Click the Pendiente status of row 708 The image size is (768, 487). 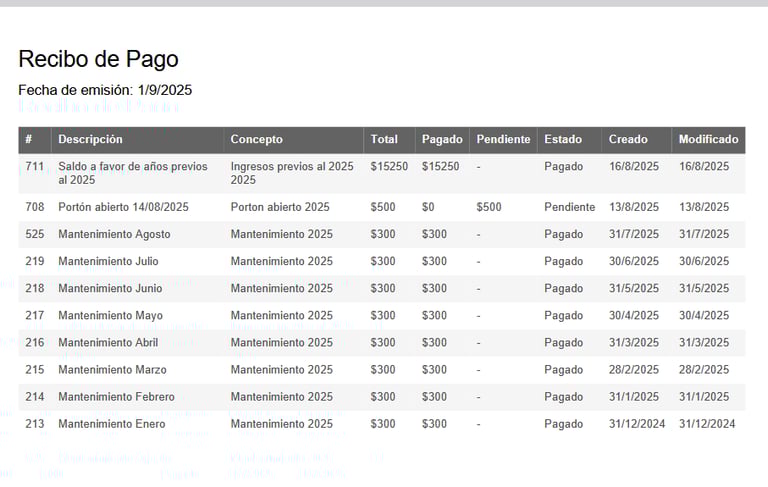tap(570, 207)
